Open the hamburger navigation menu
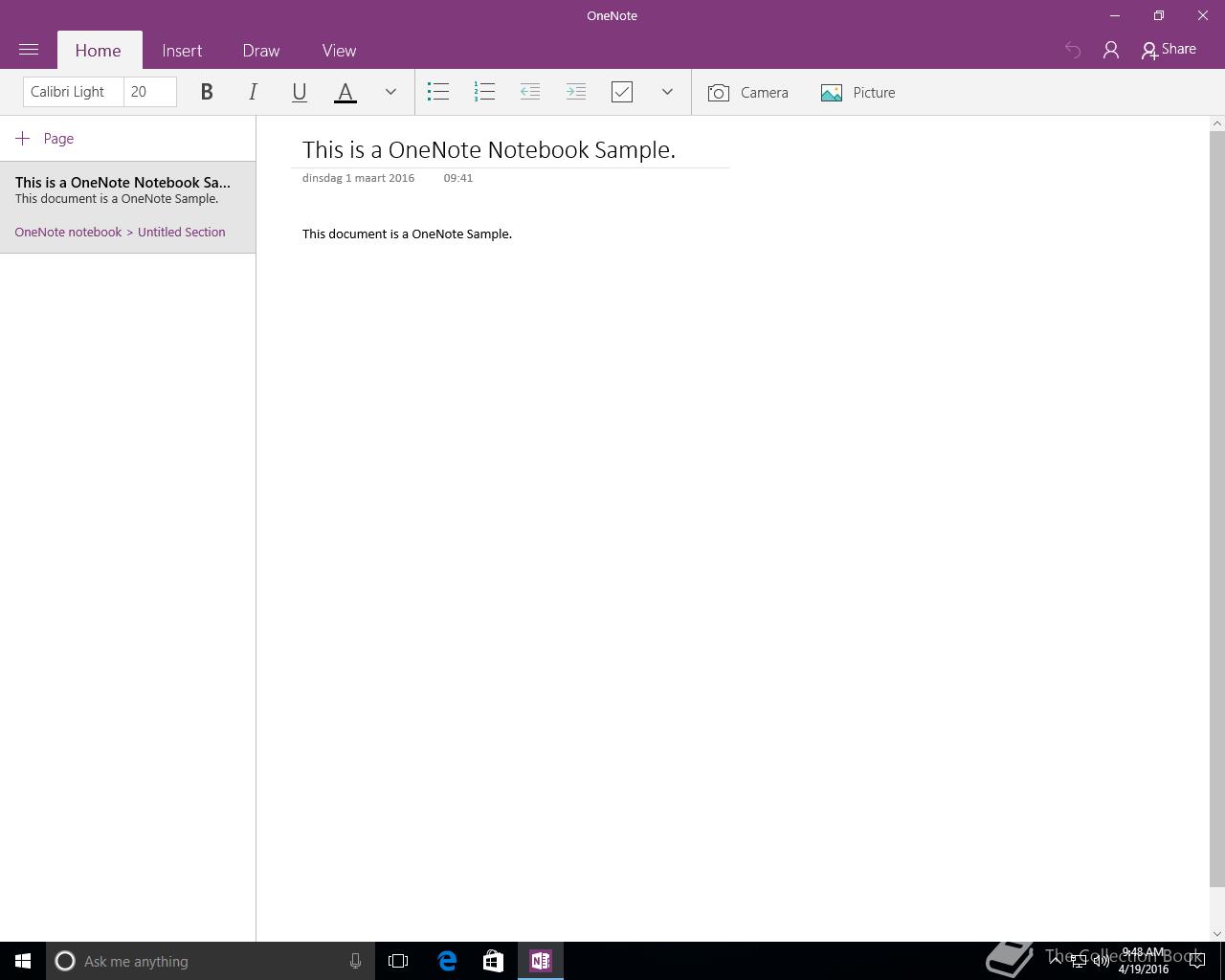 [29, 50]
